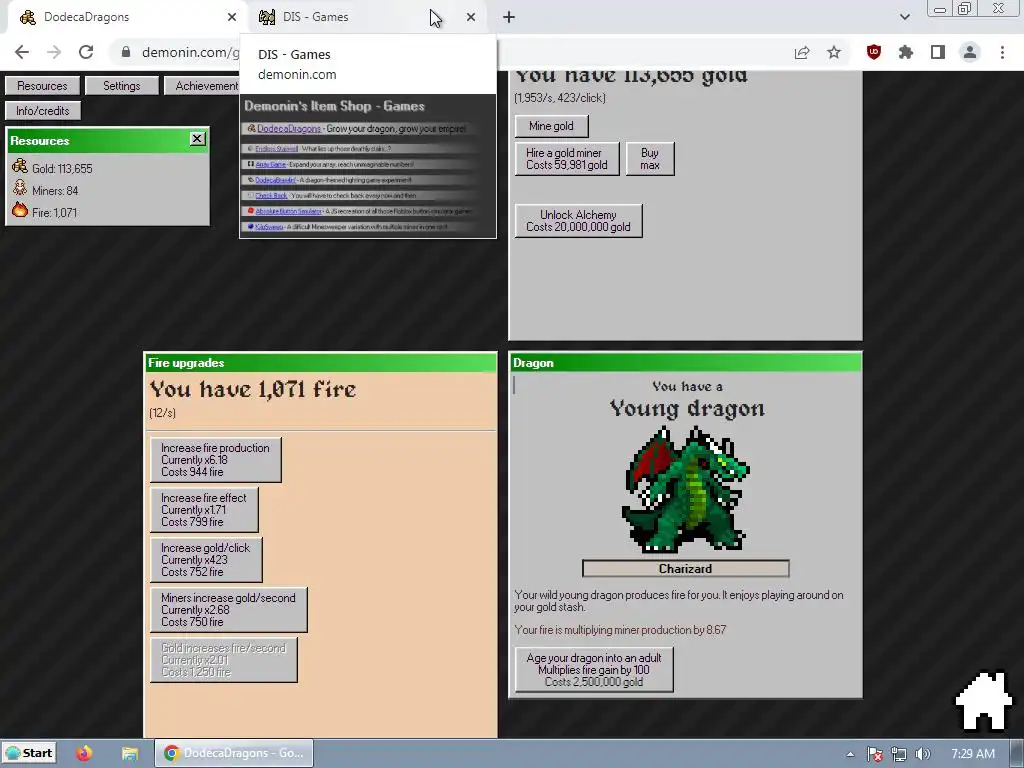Click the text about fire multiplying miner production
This screenshot has width=1024, height=768.
pyautogui.click(x=620, y=630)
